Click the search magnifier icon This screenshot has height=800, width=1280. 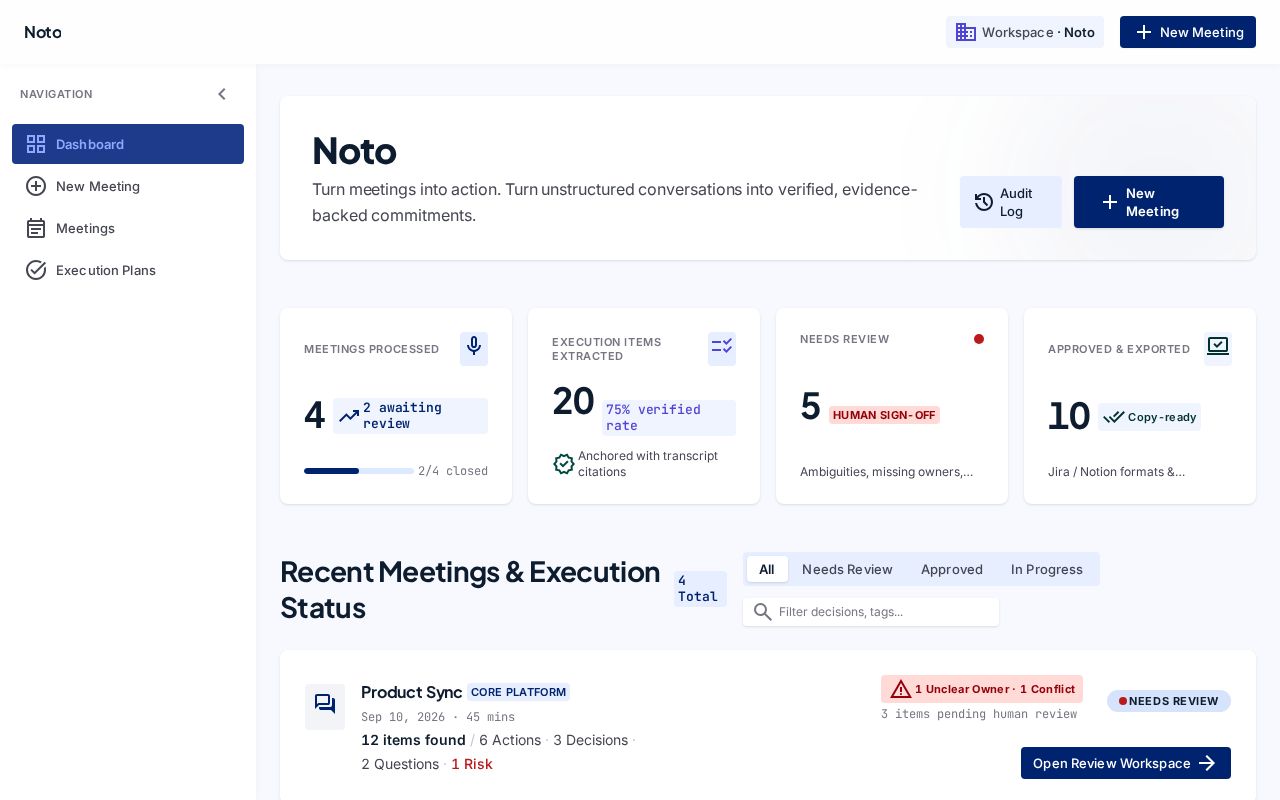pos(763,612)
